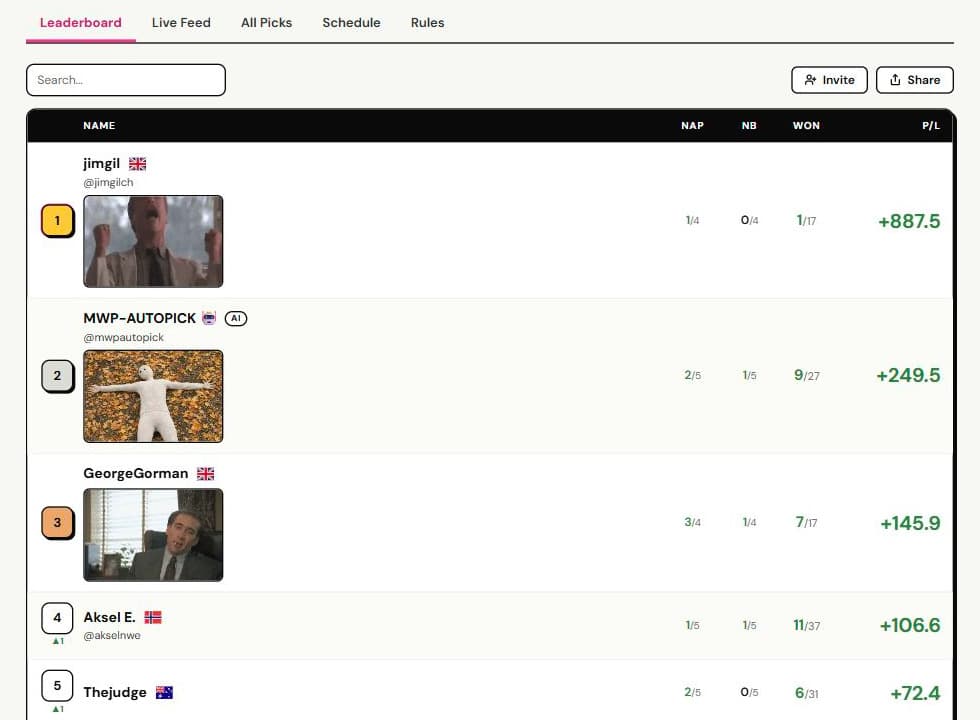Focus the Search input field
Screen dimensions: 980x720
pyautogui.click(x=126, y=80)
